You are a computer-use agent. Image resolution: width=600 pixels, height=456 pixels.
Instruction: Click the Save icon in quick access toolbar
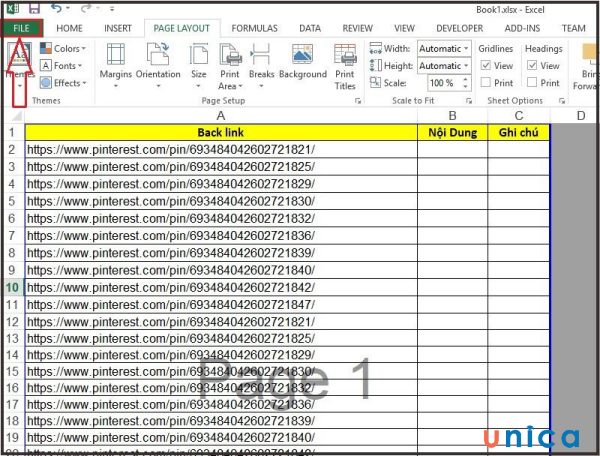(34, 8)
